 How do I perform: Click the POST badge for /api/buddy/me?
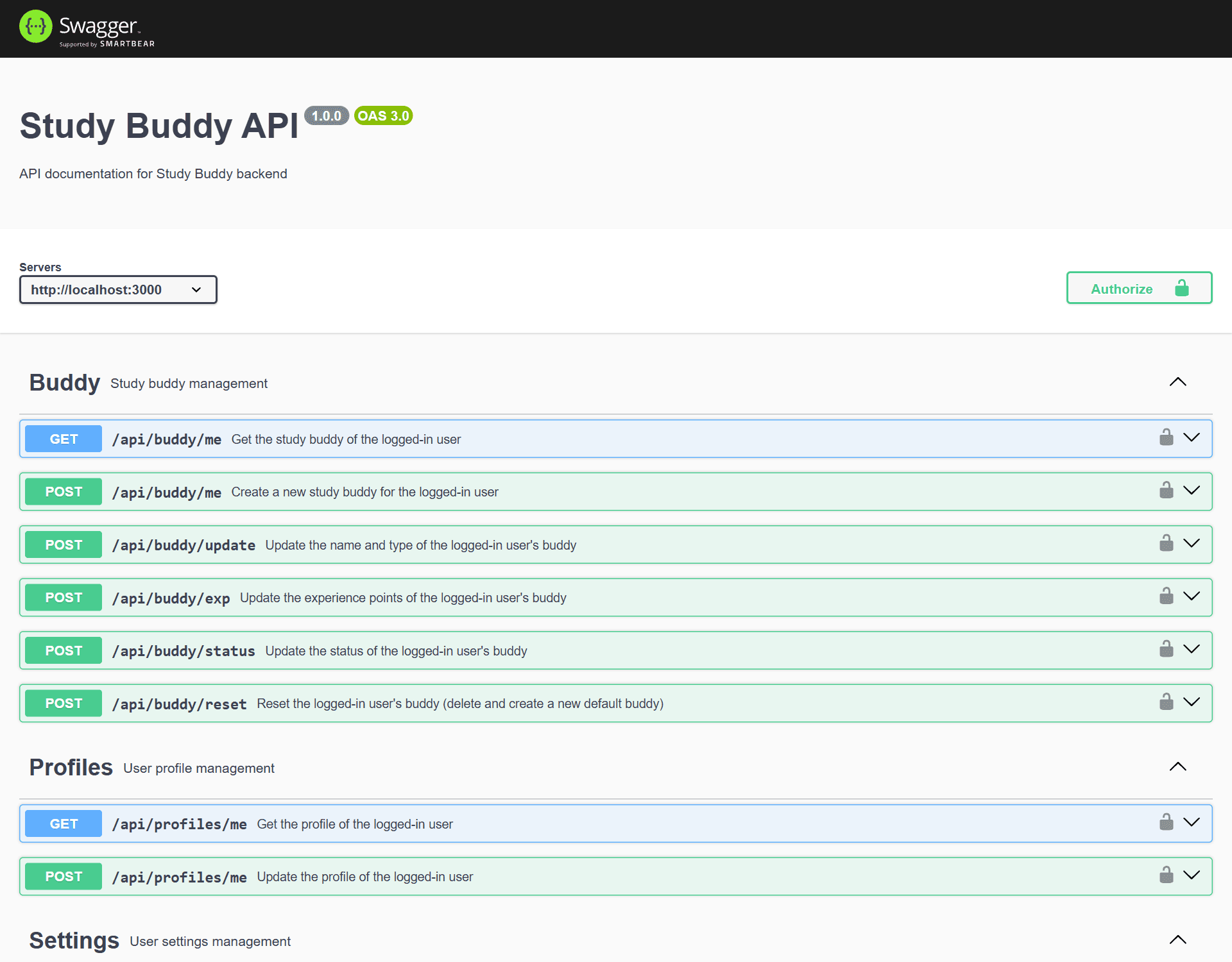pyautogui.click(x=64, y=492)
